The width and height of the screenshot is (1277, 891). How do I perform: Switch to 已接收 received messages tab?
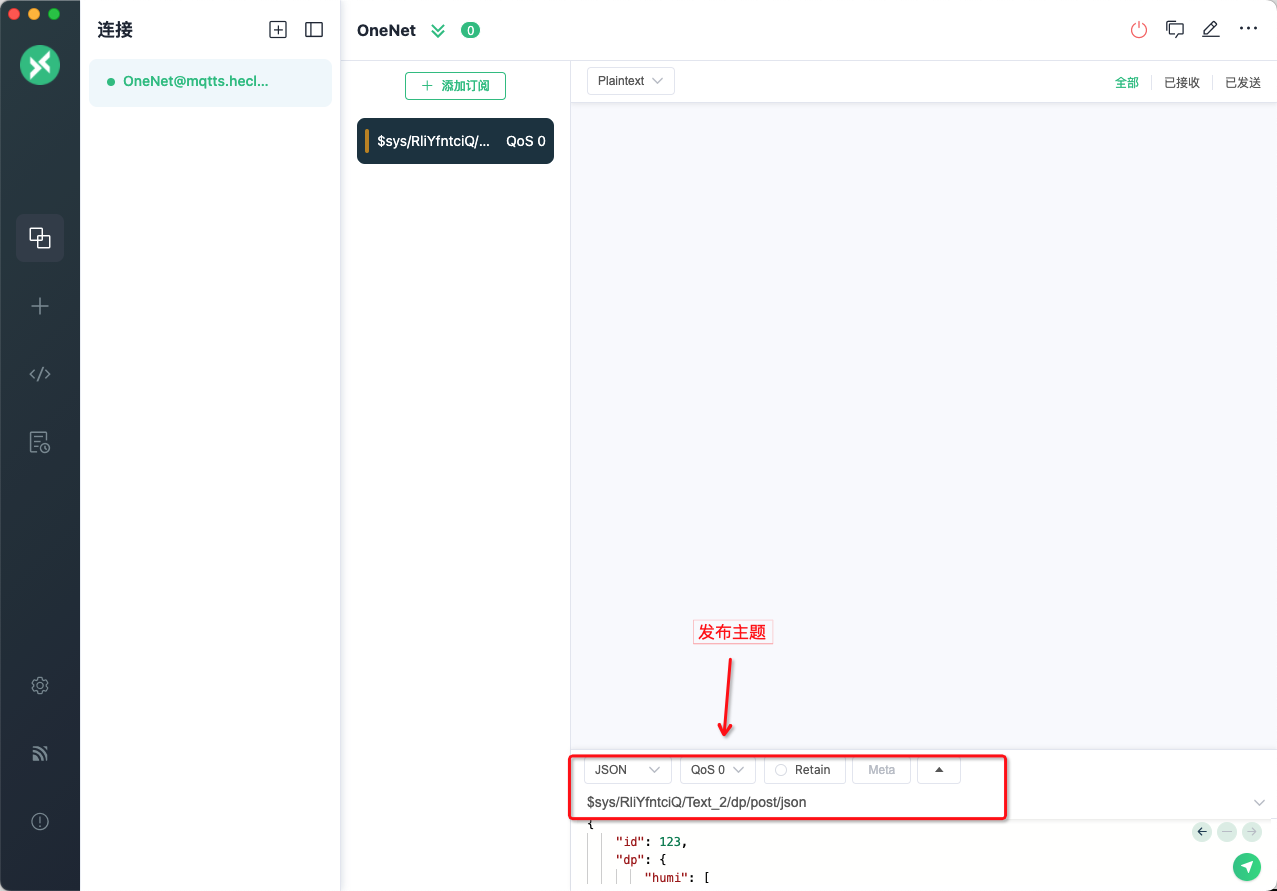tap(1181, 83)
